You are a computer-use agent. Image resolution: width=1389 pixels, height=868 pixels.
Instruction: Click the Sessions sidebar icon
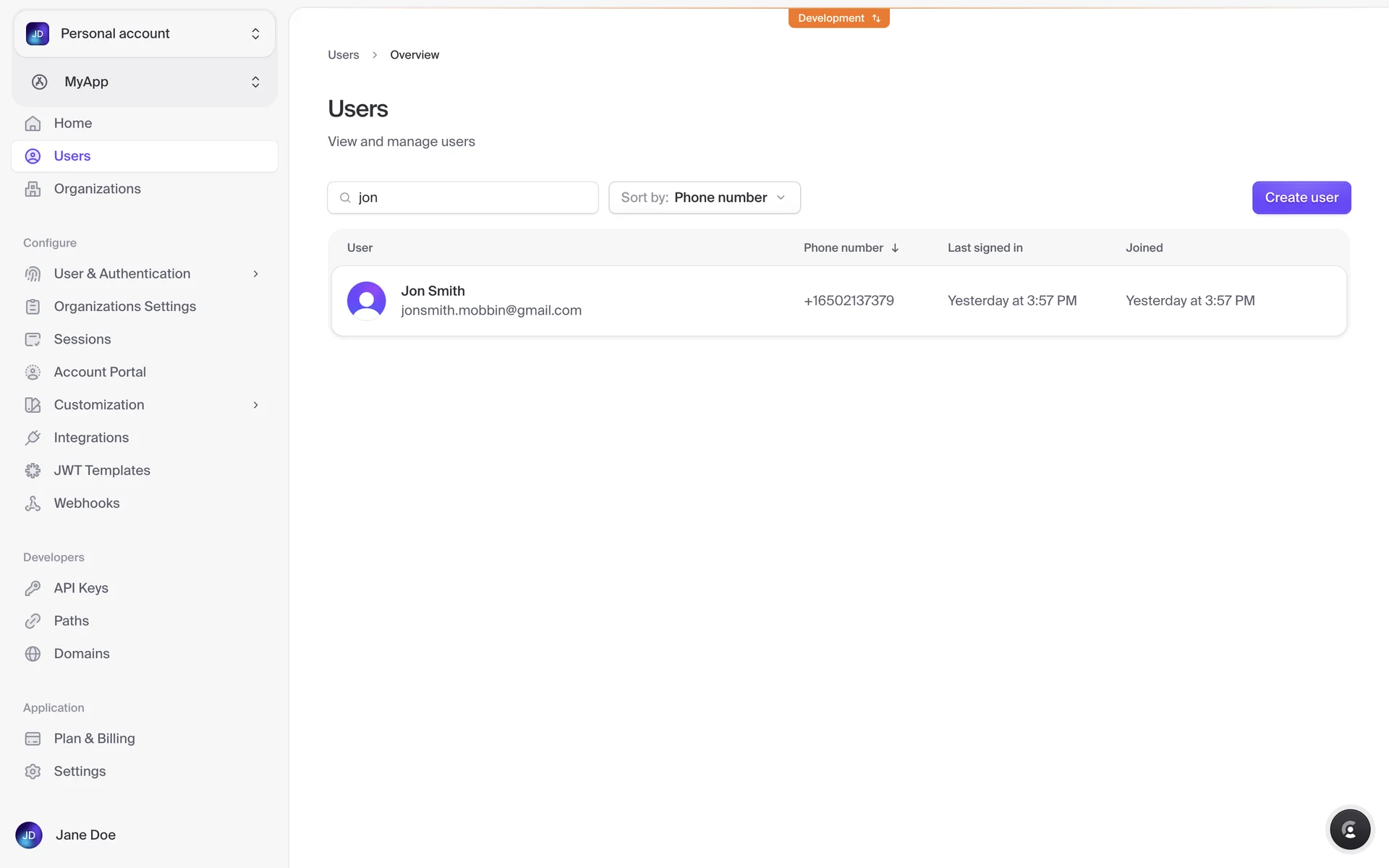[33, 339]
